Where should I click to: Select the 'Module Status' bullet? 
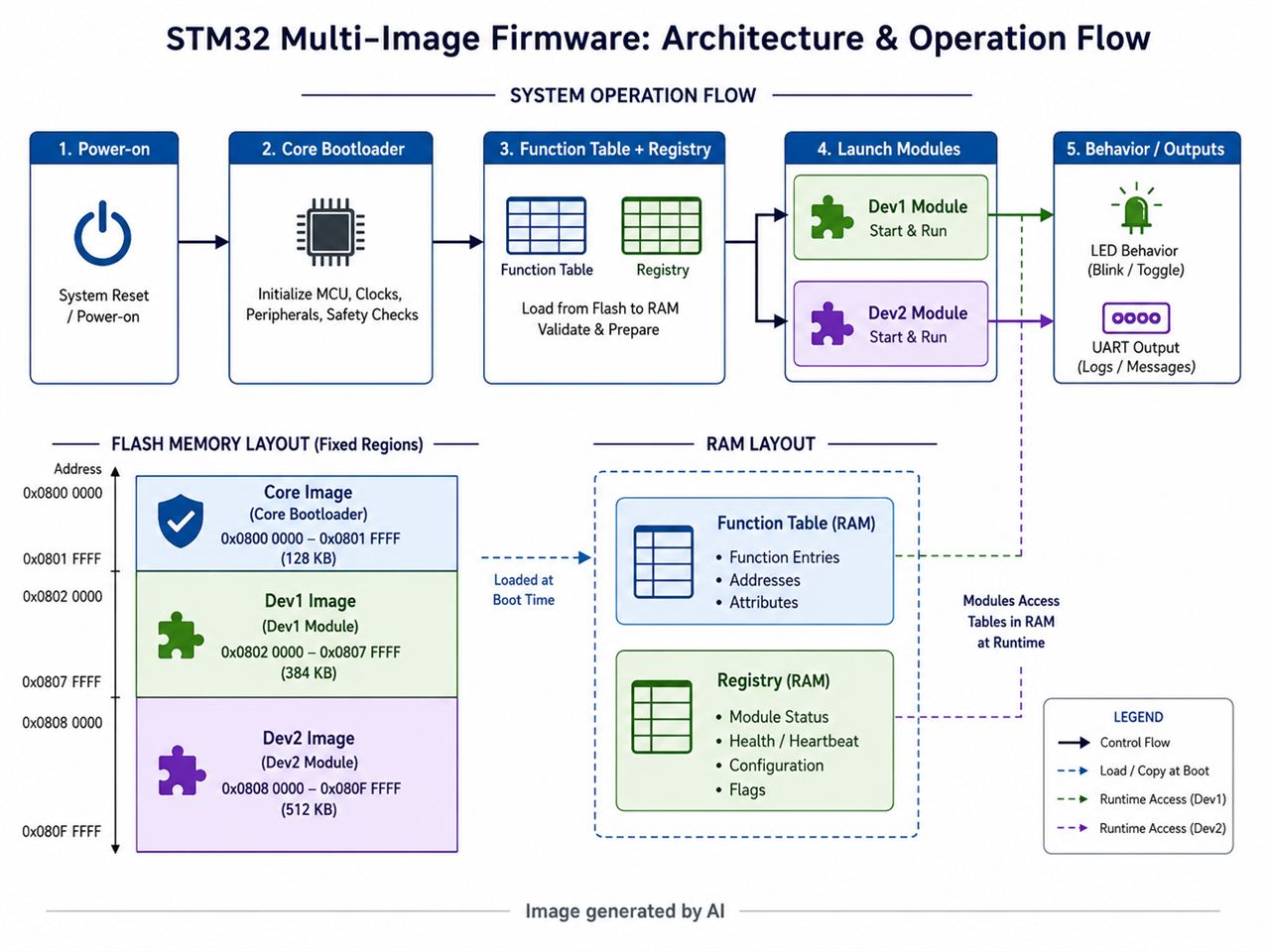[772, 717]
